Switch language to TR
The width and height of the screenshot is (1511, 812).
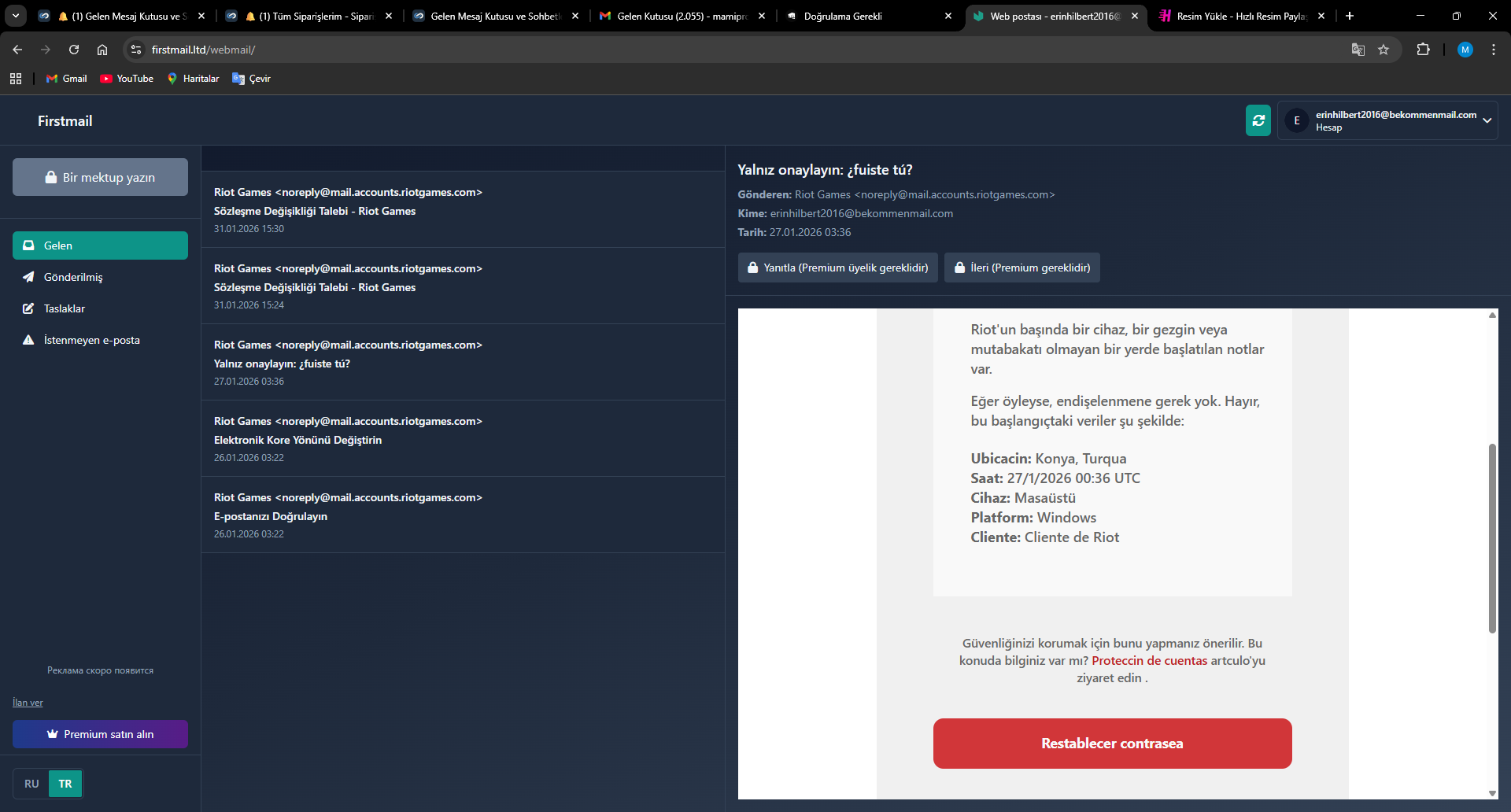pos(65,784)
